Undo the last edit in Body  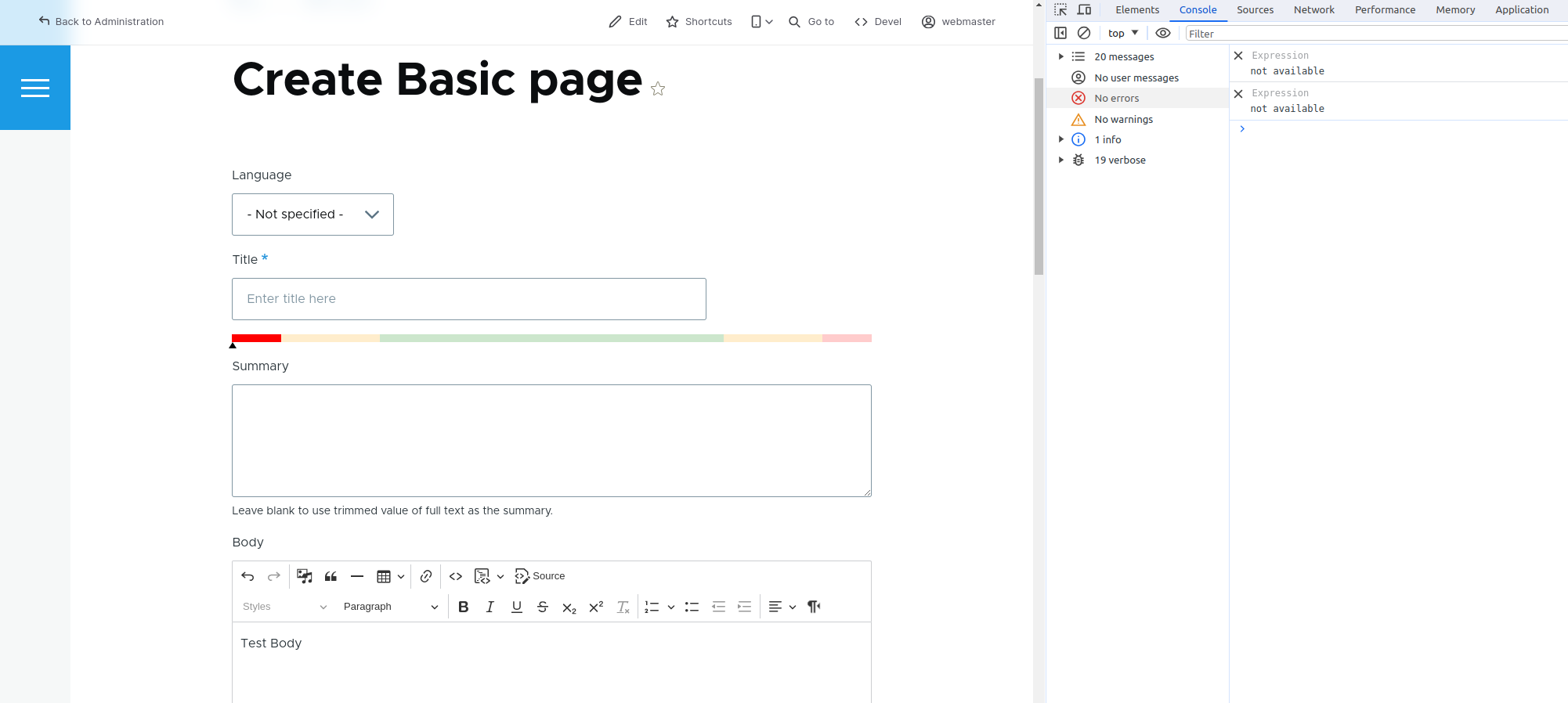pyautogui.click(x=247, y=576)
